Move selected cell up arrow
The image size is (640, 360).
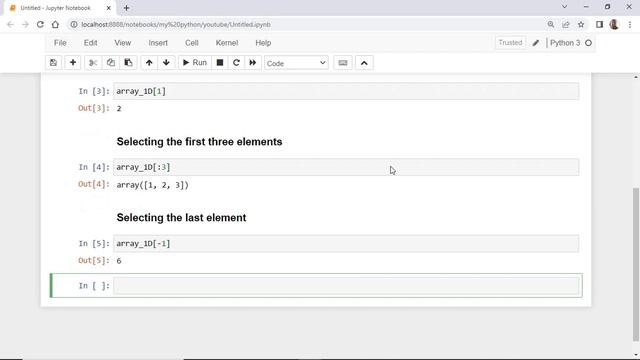(x=149, y=63)
